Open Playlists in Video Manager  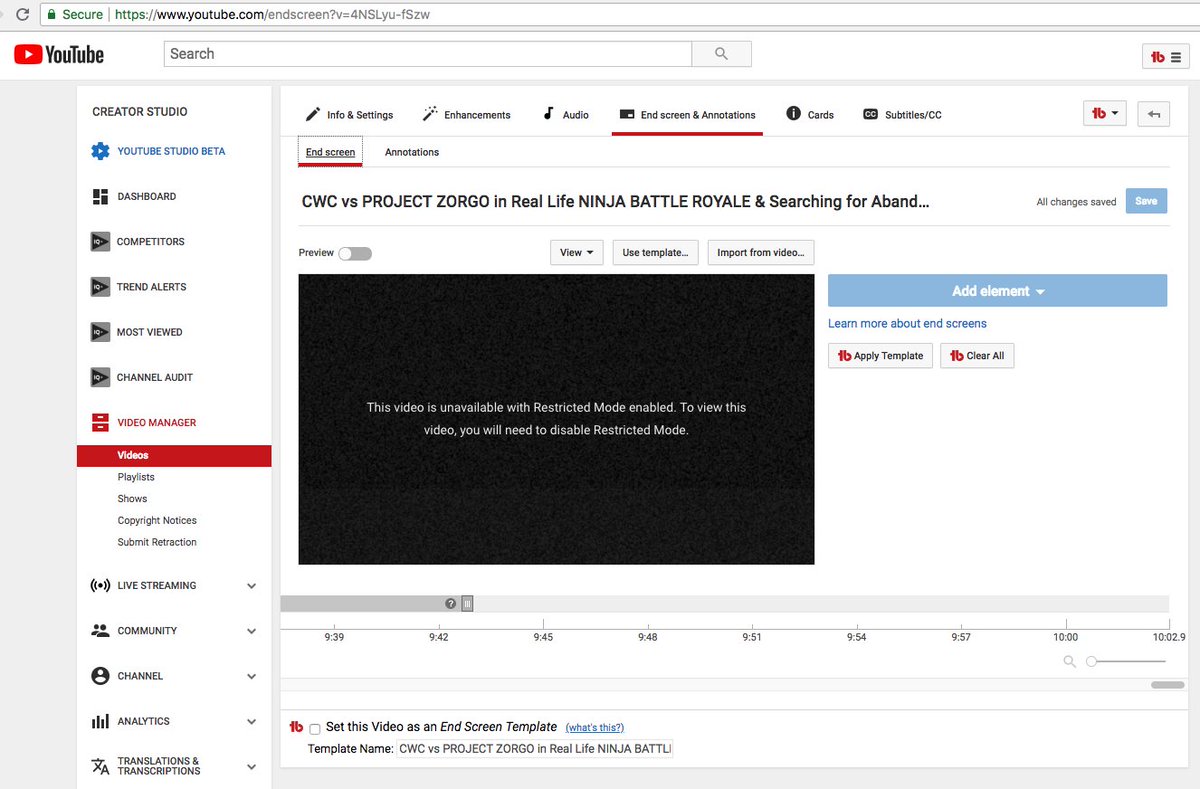pos(136,477)
